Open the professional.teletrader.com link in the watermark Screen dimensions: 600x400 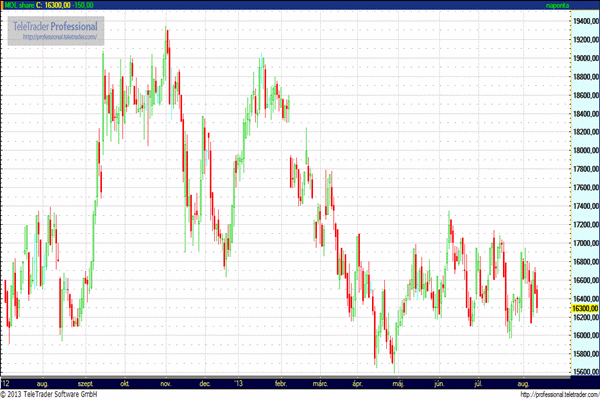pyautogui.click(x=55, y=37)
